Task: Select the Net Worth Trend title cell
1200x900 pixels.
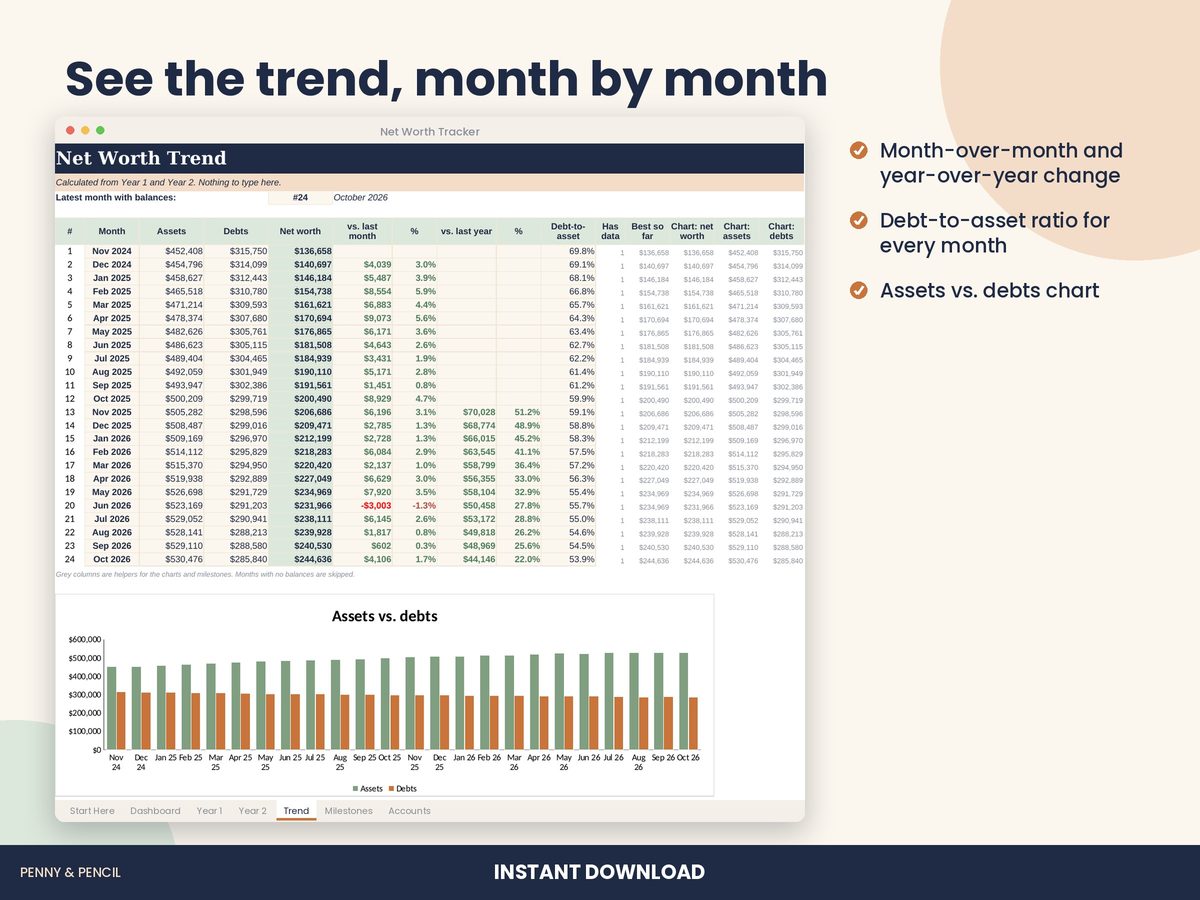Action: [429, 158]
